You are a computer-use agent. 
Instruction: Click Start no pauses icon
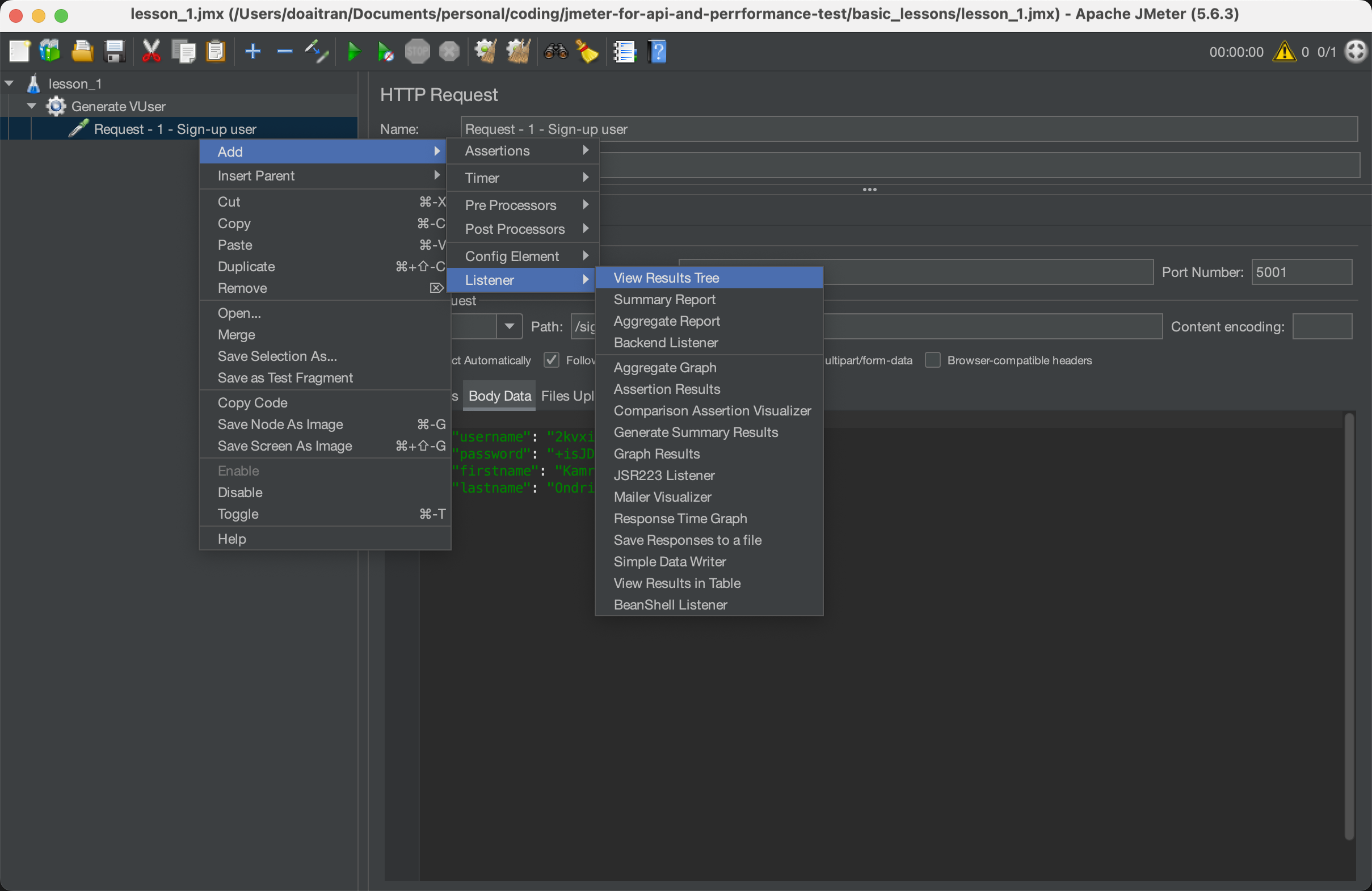386,51
